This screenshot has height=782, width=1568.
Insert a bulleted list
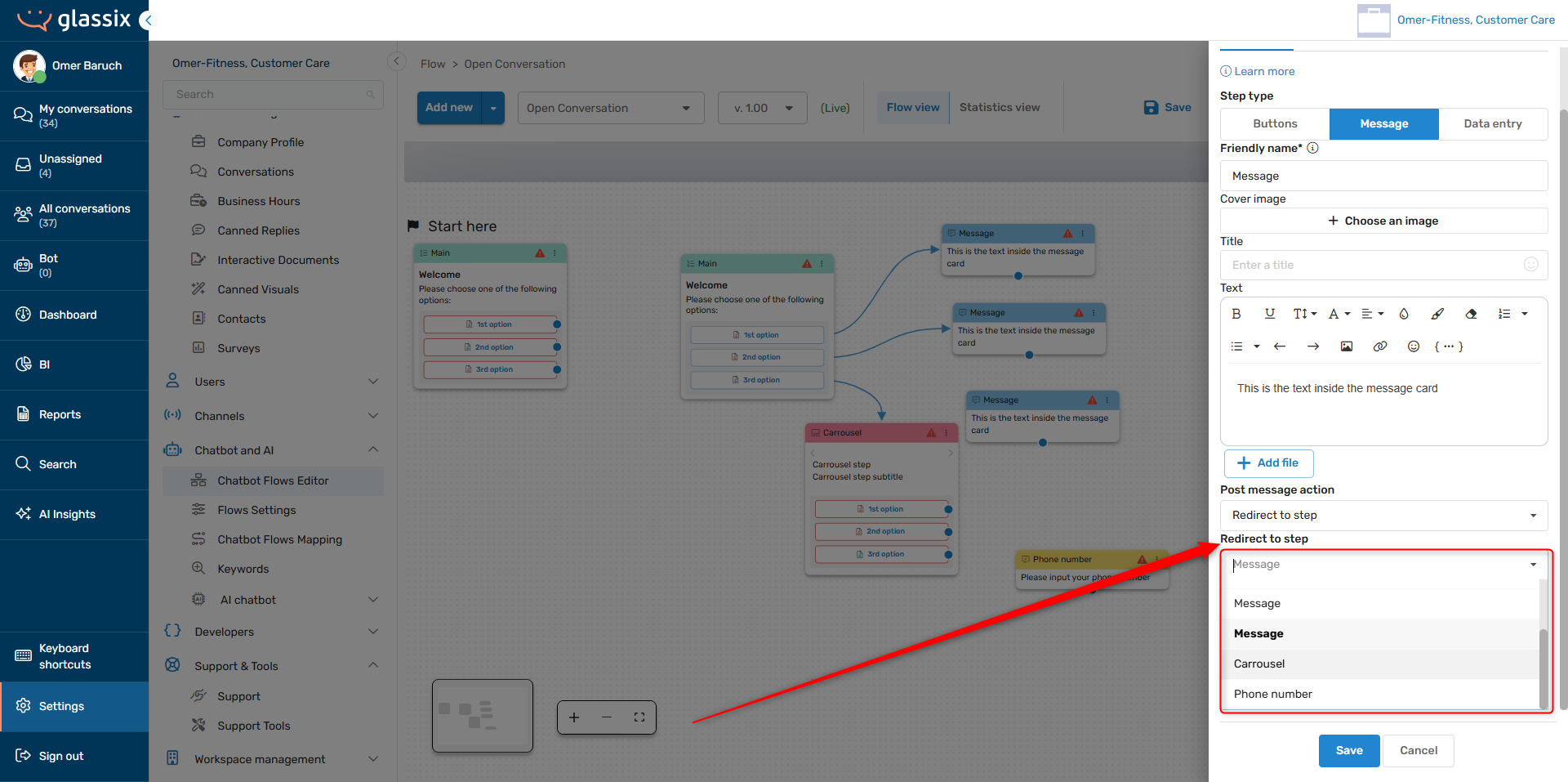tap(1237, 346)
